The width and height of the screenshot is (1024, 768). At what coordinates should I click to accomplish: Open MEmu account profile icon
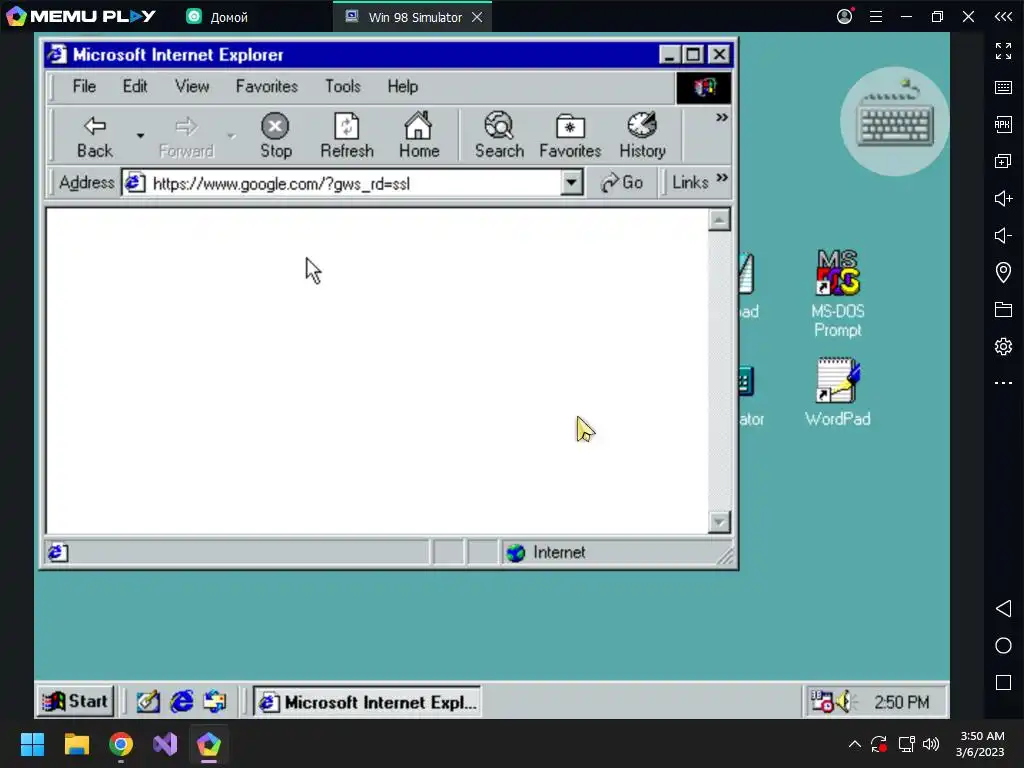point(844,16)
